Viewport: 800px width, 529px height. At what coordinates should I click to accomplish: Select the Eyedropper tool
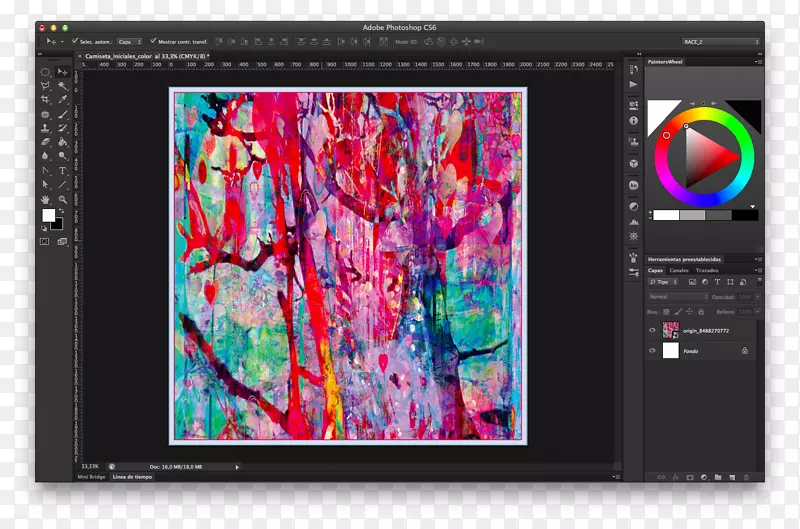(62, 100)
